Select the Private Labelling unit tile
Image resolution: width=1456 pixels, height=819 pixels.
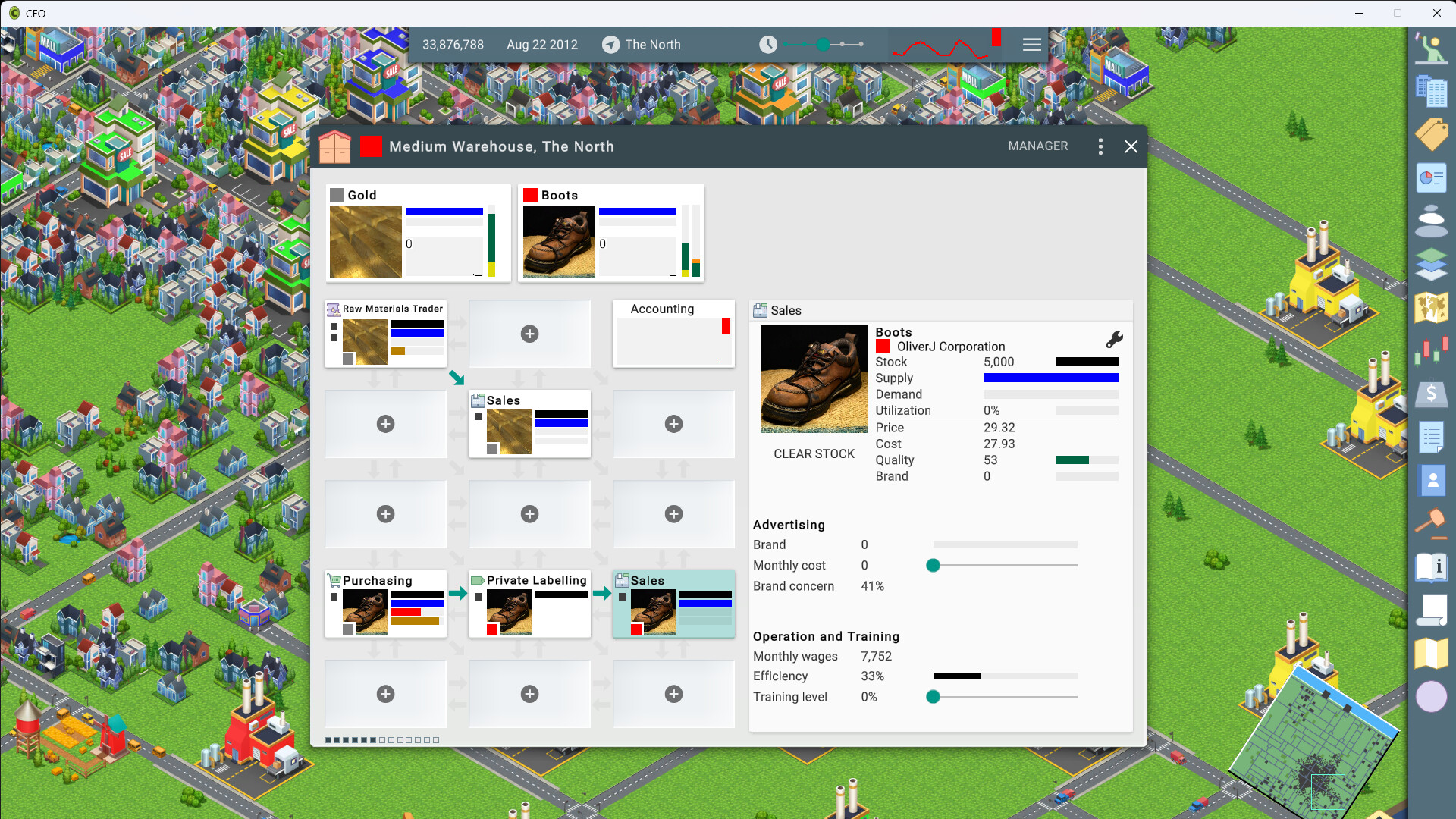(529, 604)
